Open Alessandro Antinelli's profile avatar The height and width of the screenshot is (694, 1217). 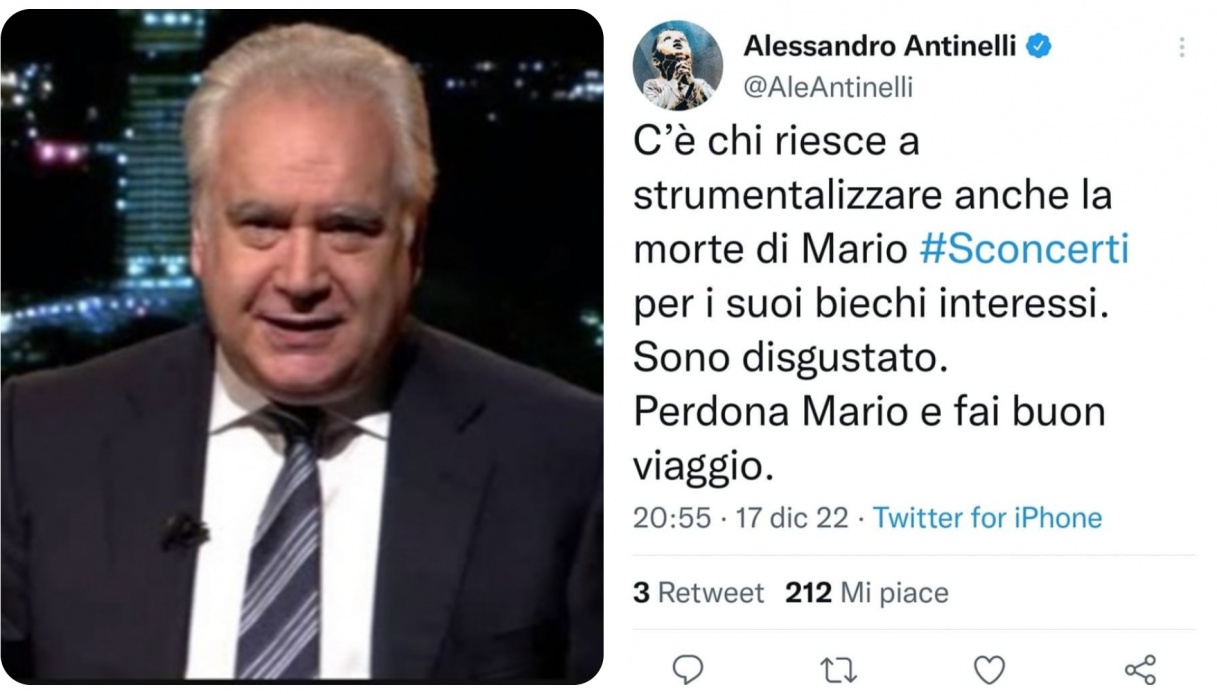coord(678,65)
